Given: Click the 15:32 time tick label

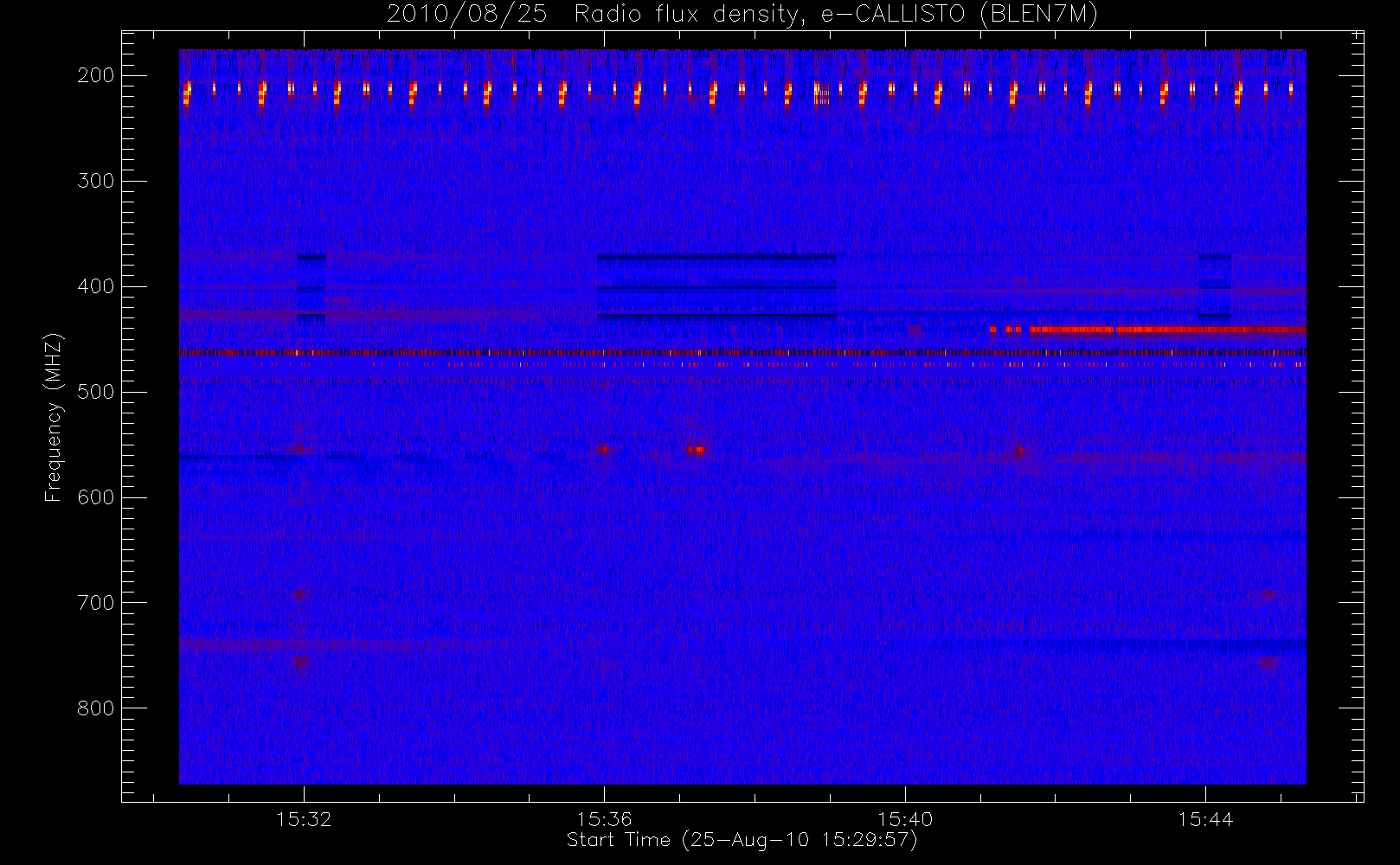Looking at the screenshot, I should click(304, 819).
